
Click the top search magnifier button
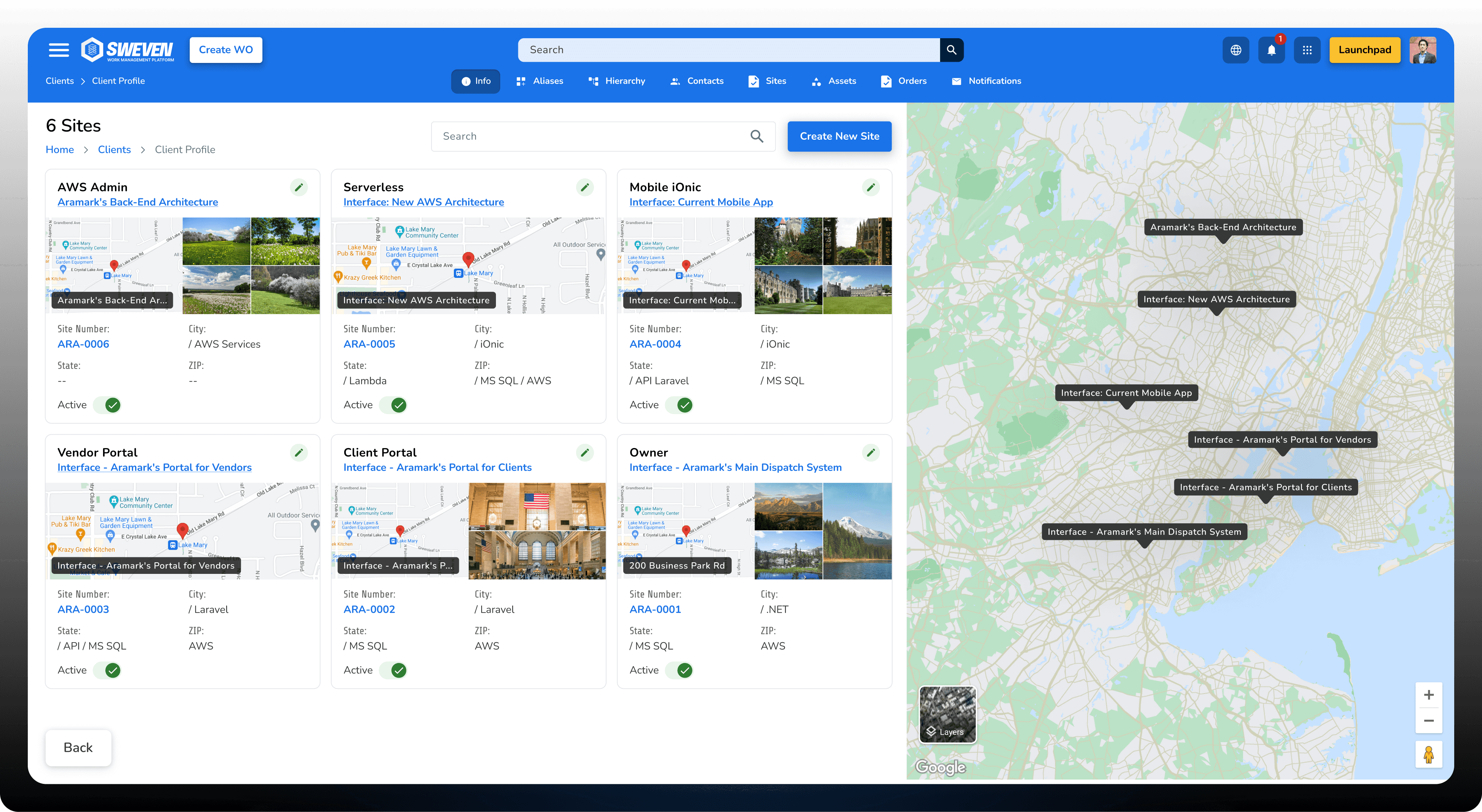[x=952, y=50]
